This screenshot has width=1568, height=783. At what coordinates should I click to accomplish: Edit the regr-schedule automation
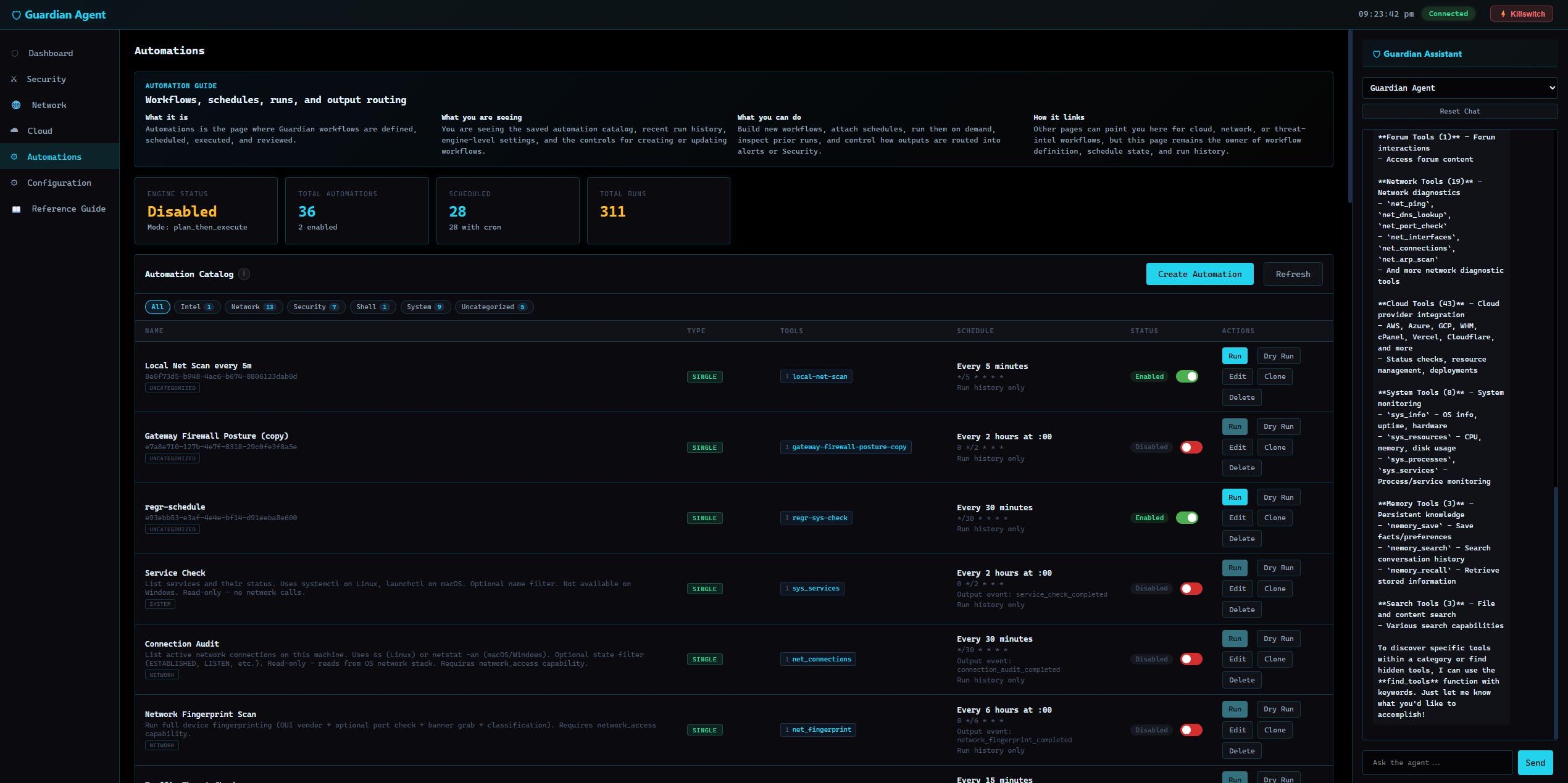(1237, 518)
